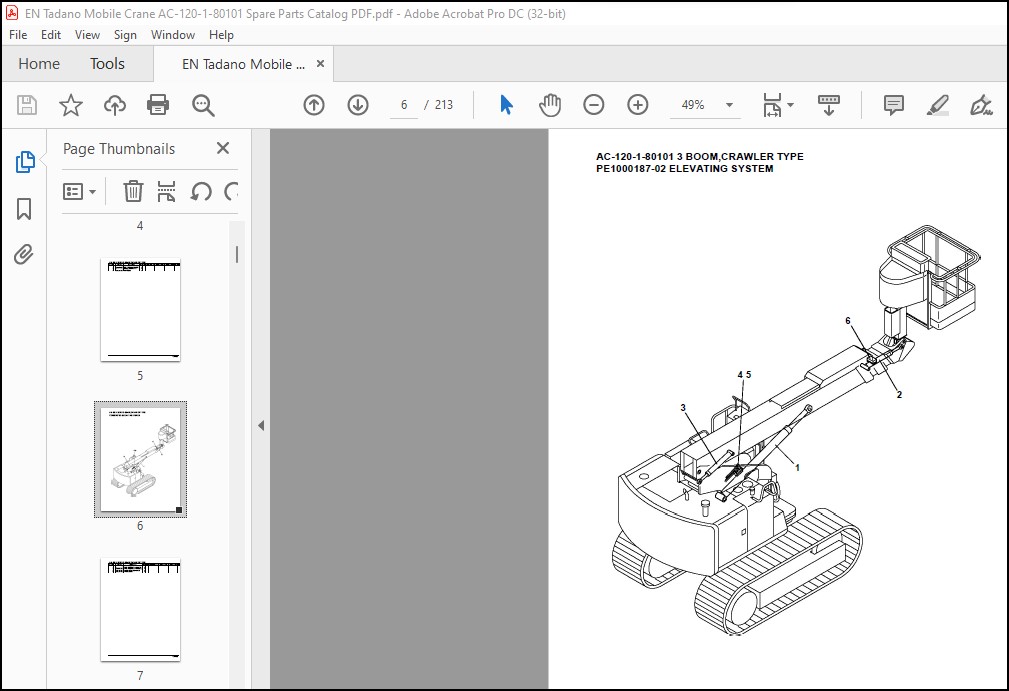This screenshot has width=1009, height=691.
Task: Open the Sign menu
Action: coord(125,35)
